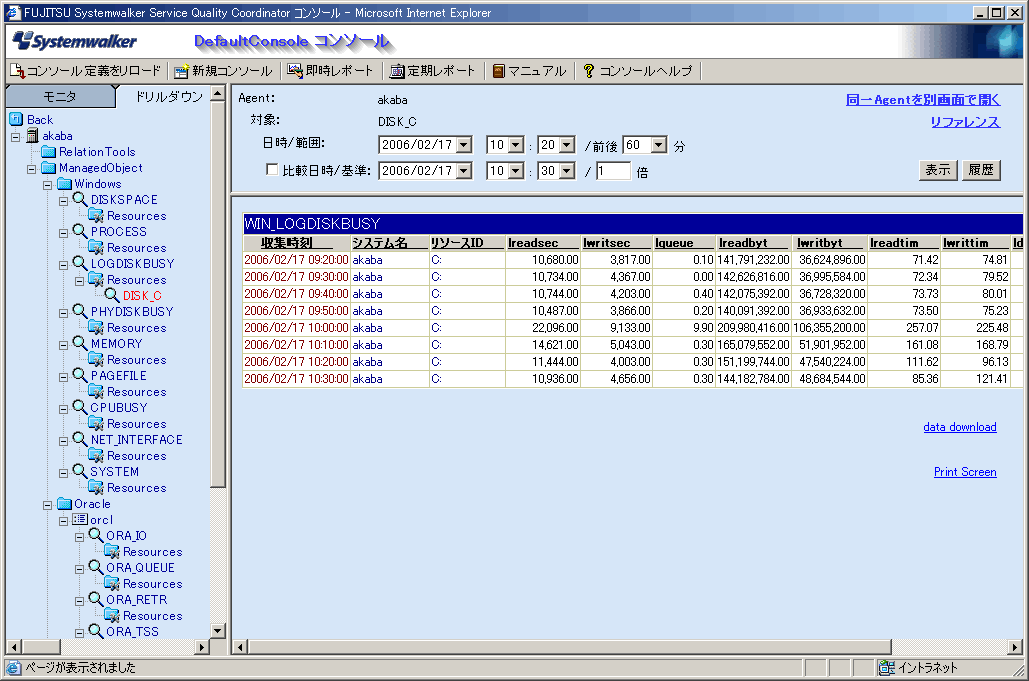Open the comparison minute dropdown showing 30
The width and height of the screenshot is (1029, 681).
[568, 171]
